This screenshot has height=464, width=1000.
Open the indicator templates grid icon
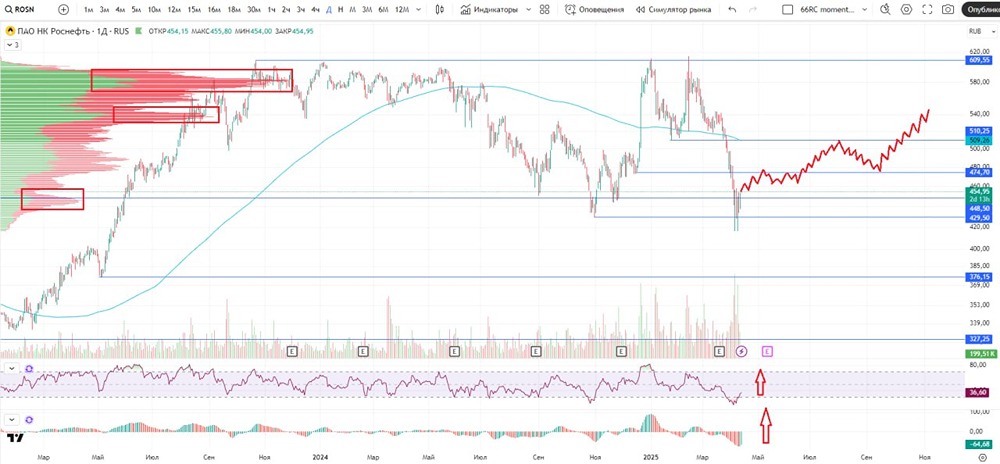[x=544, y=10]
